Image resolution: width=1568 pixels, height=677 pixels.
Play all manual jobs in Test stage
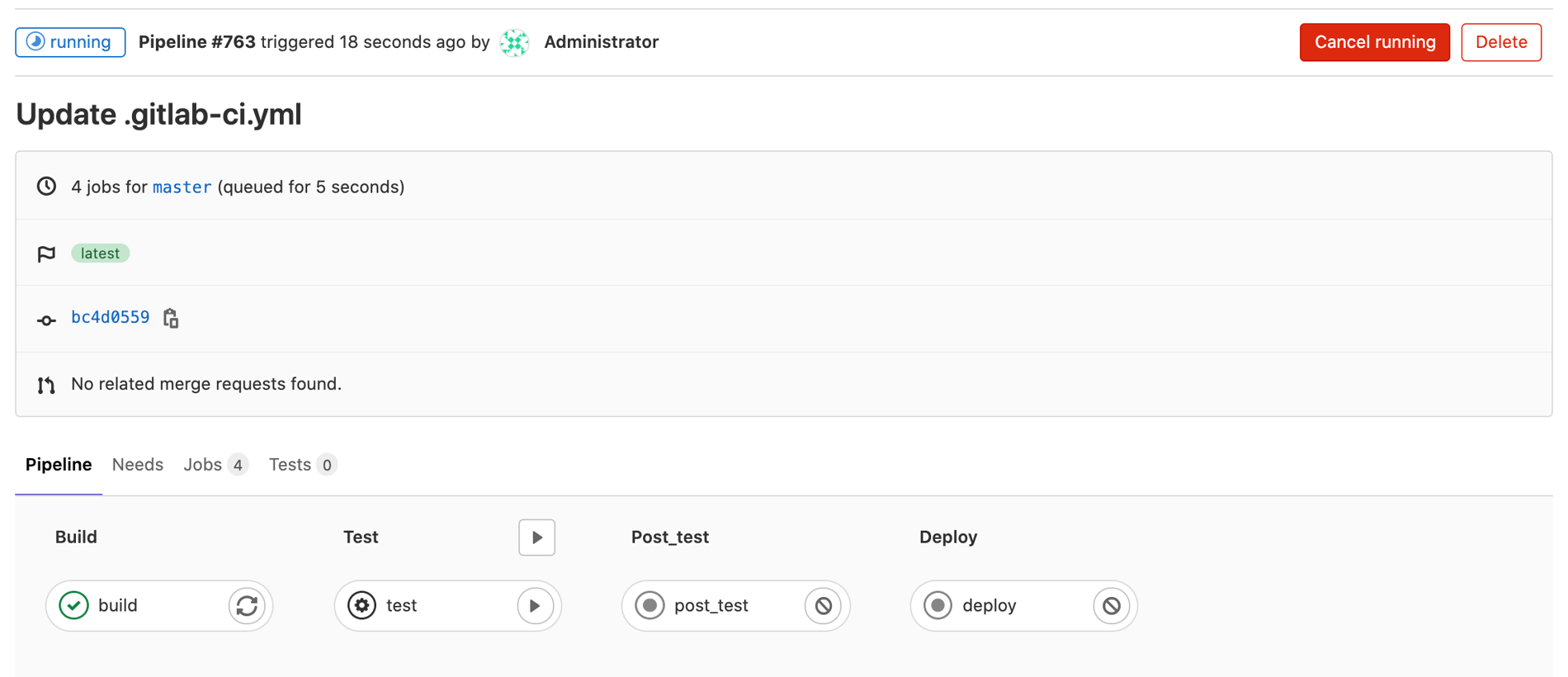coord(536,537)
